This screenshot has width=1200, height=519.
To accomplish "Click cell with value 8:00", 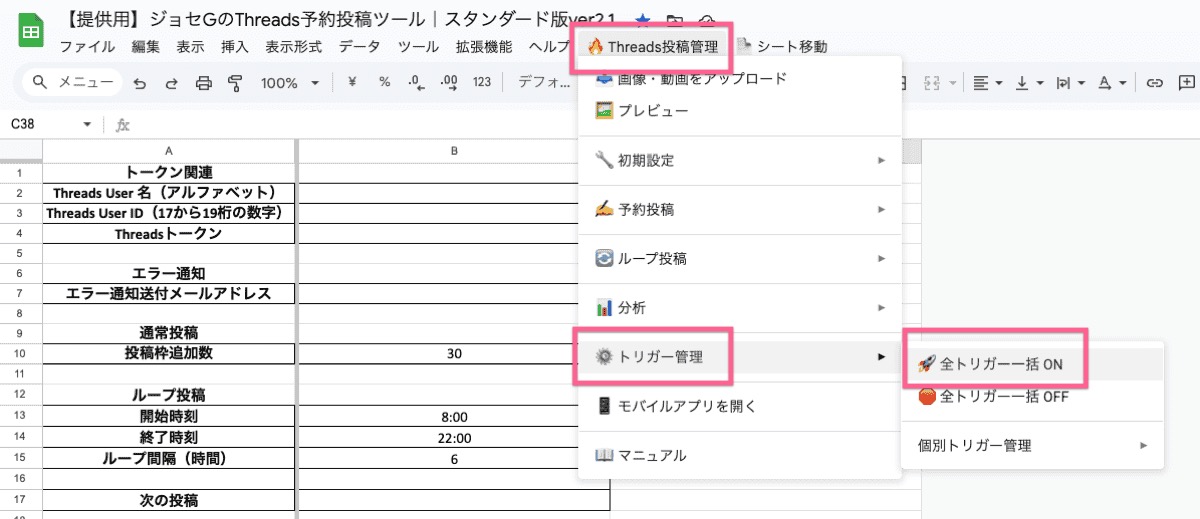I will tap(454, 417).
